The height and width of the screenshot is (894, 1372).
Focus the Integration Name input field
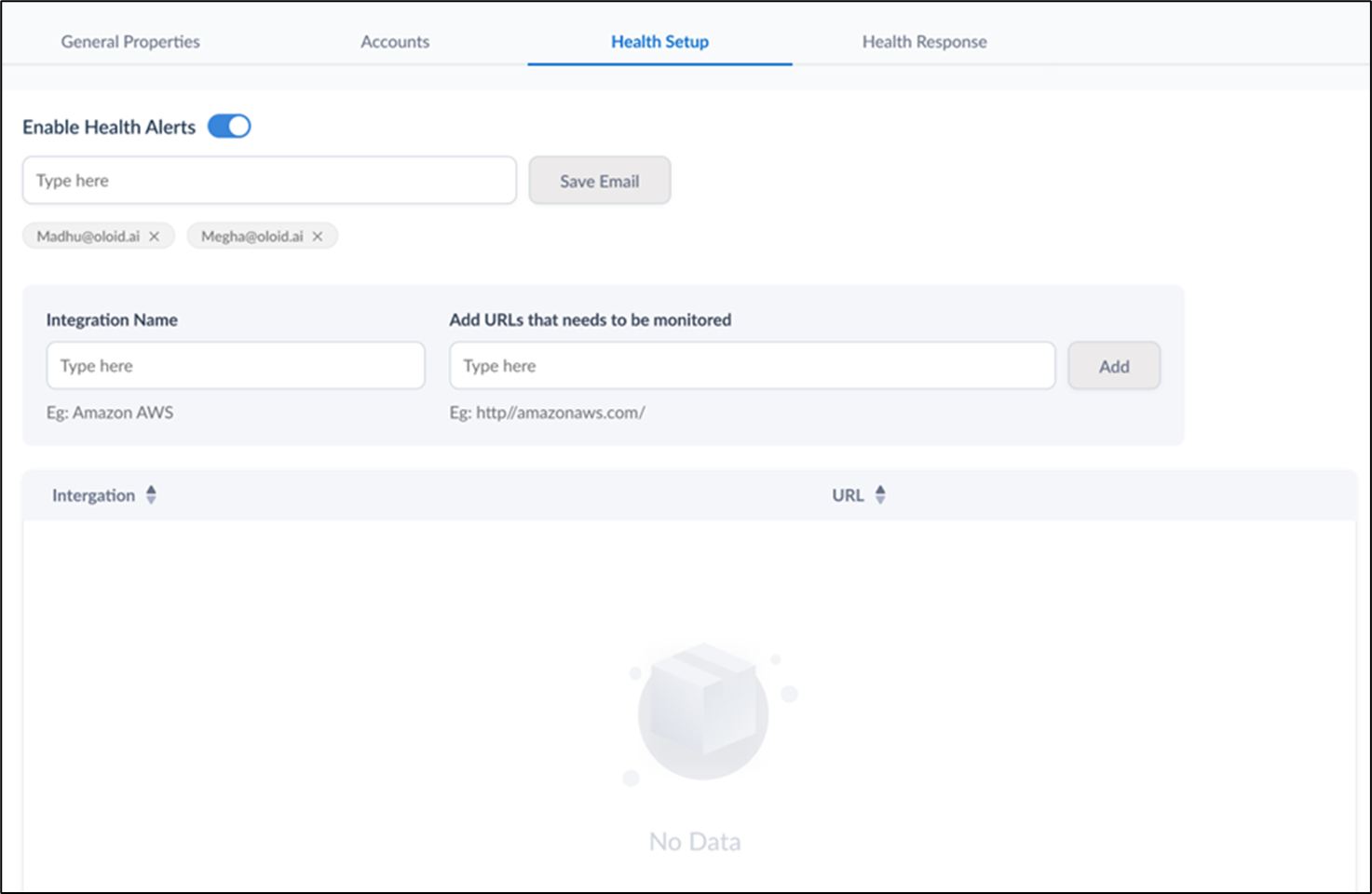(x=236, y=366)
